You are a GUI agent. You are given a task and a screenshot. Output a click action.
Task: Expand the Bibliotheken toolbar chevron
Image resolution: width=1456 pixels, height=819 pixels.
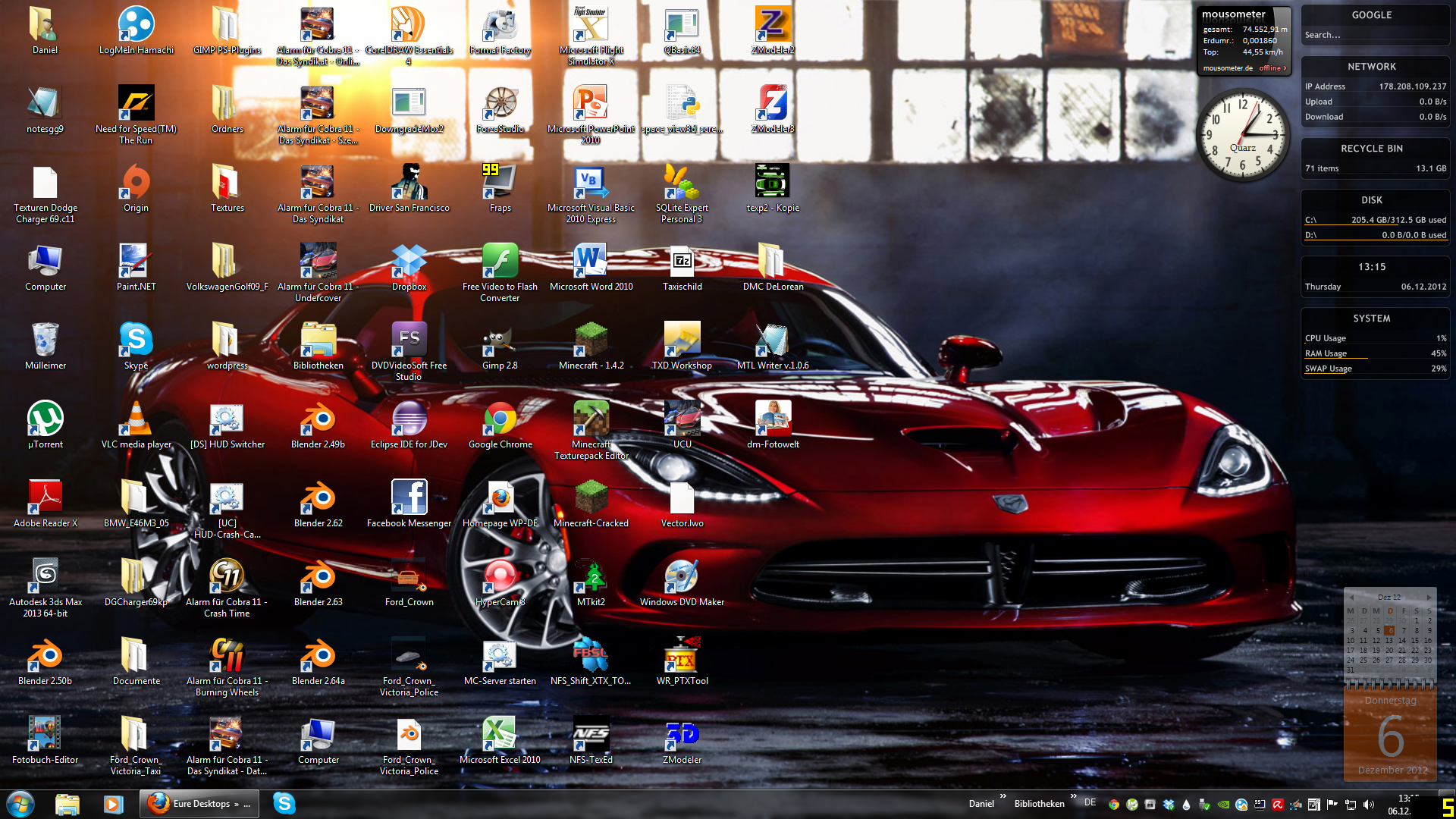click(1073, 796)
